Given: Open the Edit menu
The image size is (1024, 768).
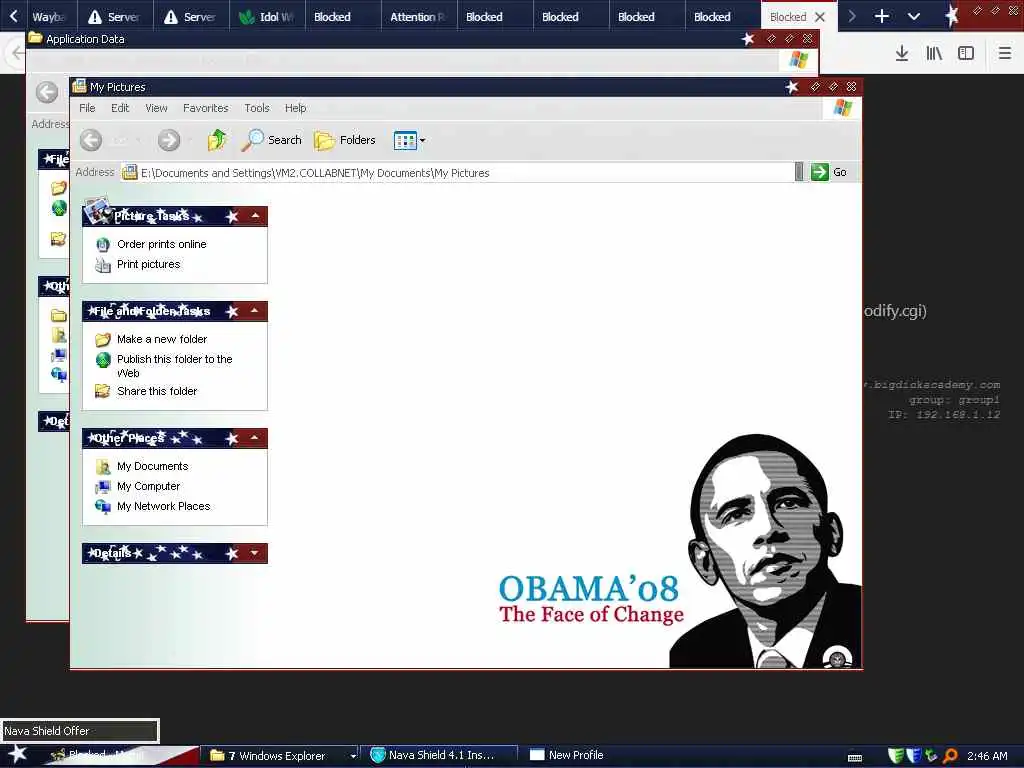Looking at the screenshot, I should pos(120,108).
